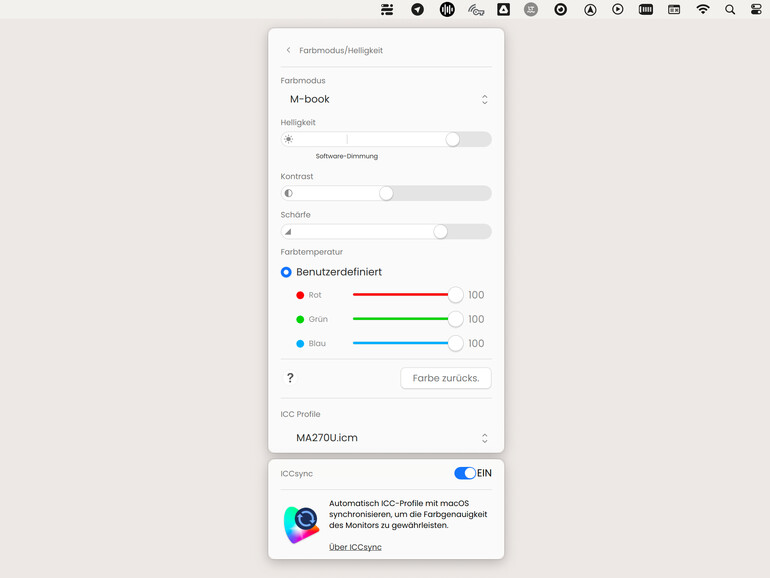
Task: Click the circled play menu bar icon
Action: (x=618, y=9)
